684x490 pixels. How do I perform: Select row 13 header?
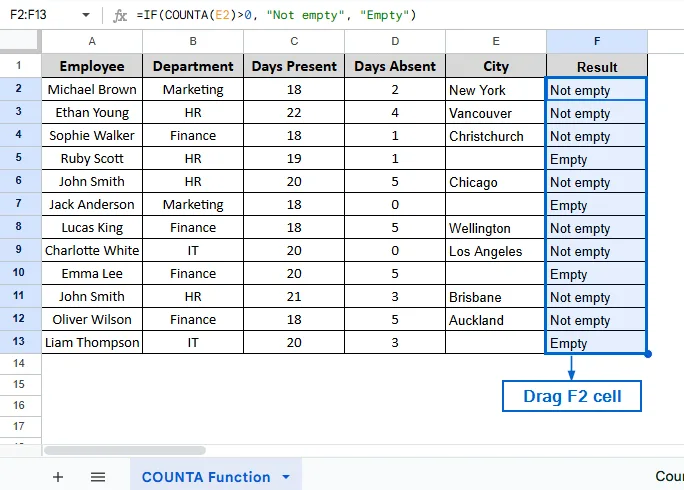point(19,342)
